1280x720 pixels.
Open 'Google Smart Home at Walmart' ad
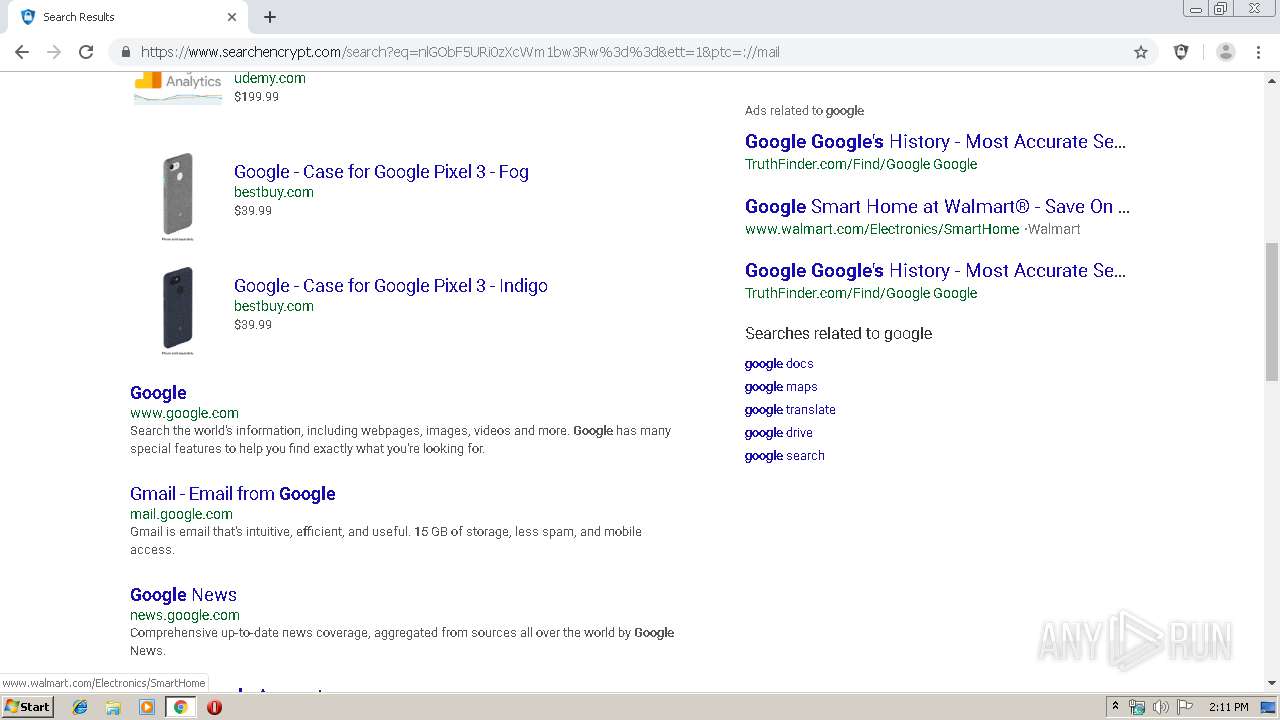click(937, 207)
